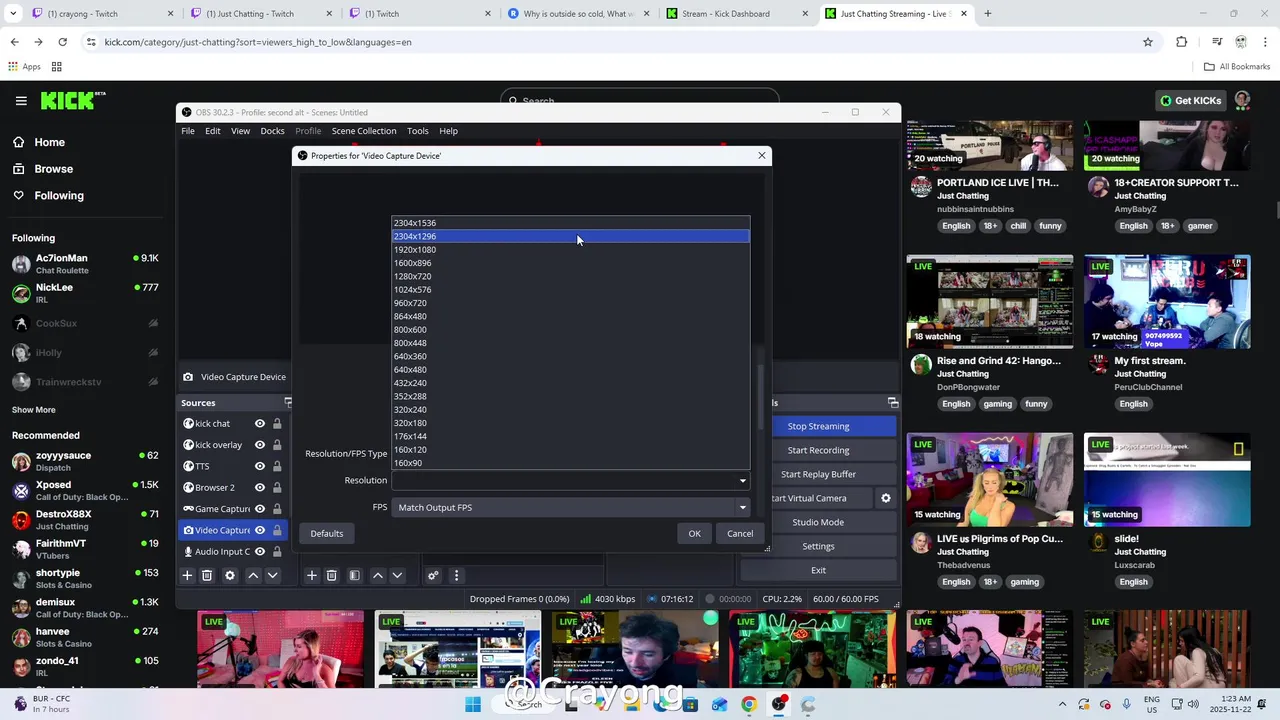The width and height of the screenshot is (1280, 720).
Task: Choose 1920x1080 from the resolution list
Action: click(570, 250)
